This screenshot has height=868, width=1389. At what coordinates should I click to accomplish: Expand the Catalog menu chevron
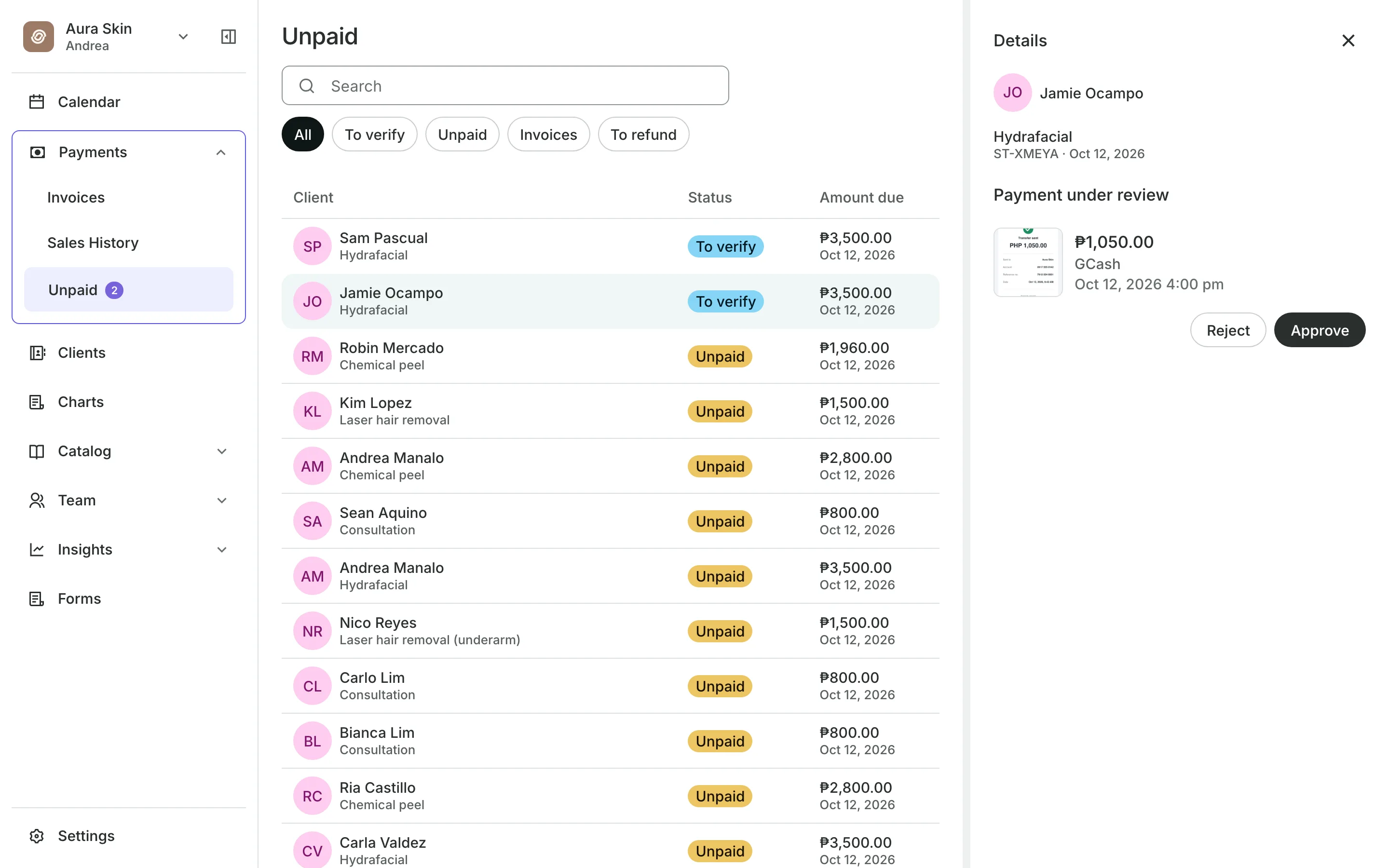click(x=222, y=451)
